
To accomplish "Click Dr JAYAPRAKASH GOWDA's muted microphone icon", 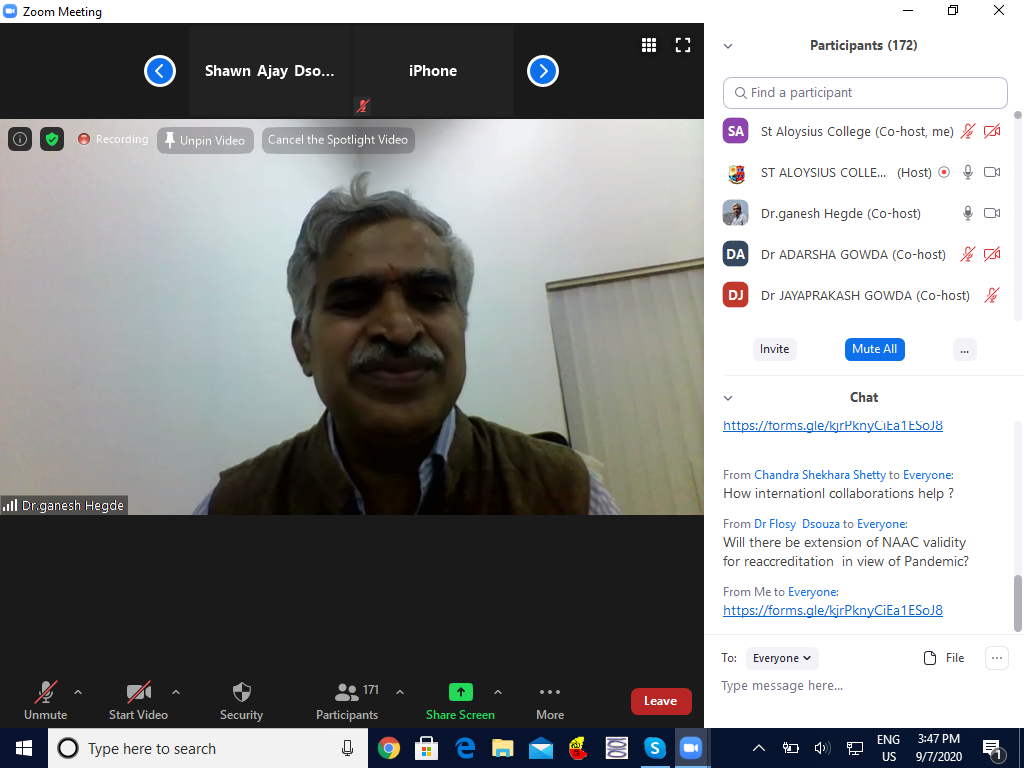I will pos(992,295).
